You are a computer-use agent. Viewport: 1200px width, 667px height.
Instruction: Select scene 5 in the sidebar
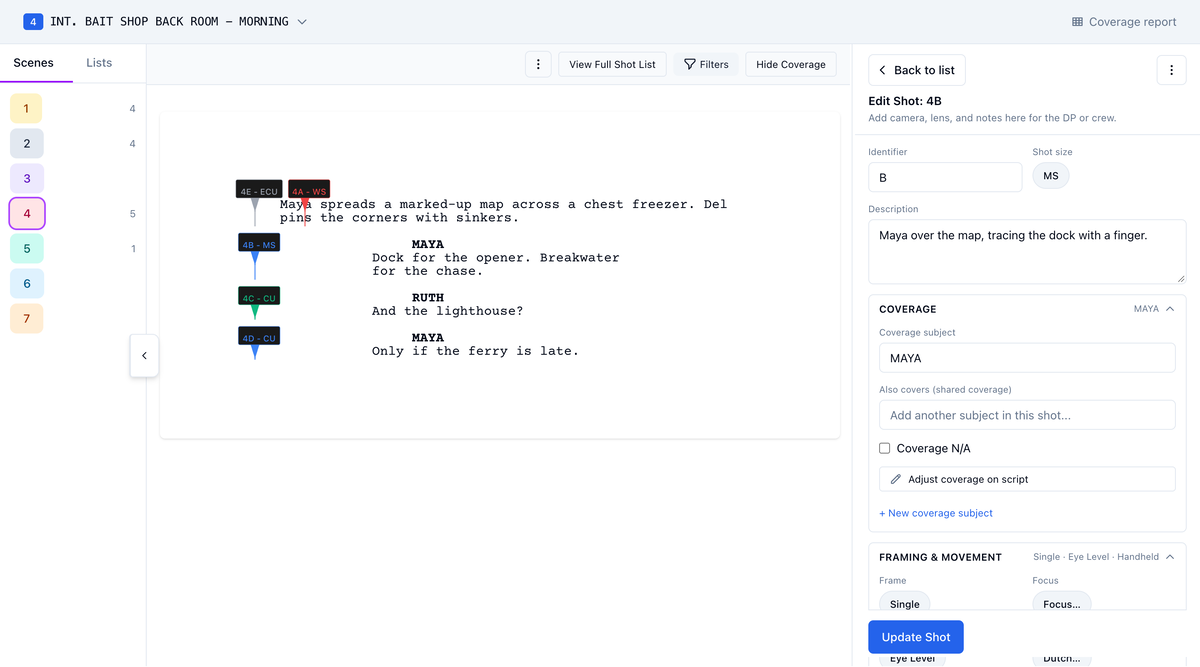pyautogui.click(x=26, y=248)
